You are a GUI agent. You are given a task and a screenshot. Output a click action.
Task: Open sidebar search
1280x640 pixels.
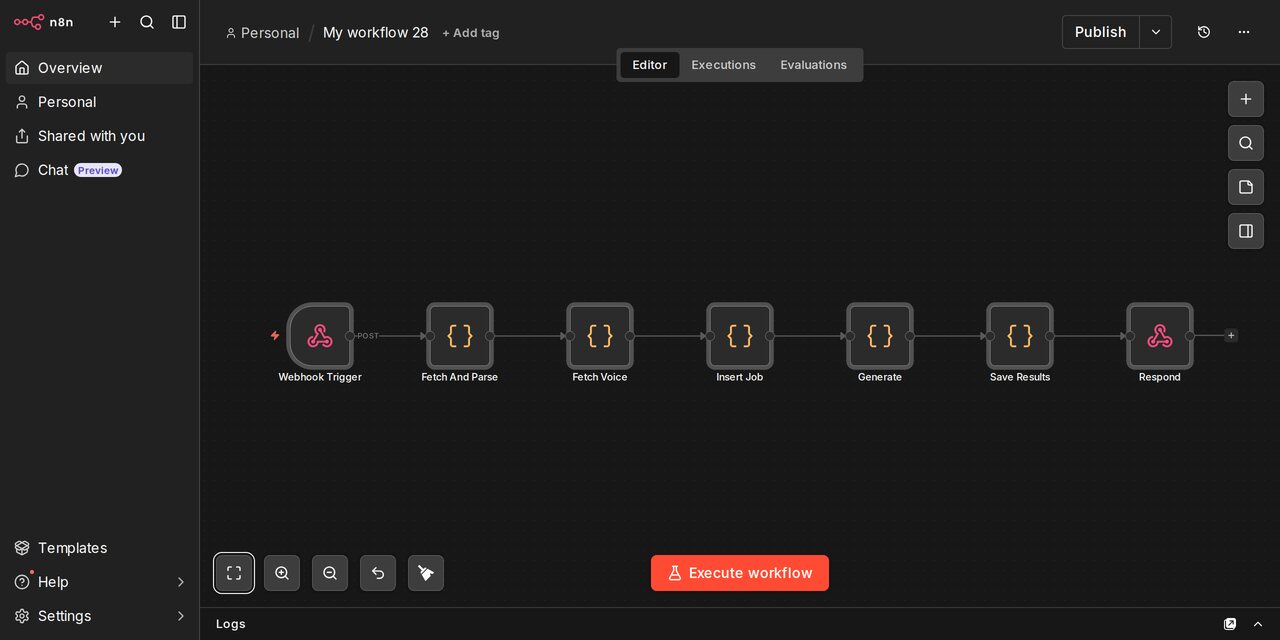coord(147,22)
